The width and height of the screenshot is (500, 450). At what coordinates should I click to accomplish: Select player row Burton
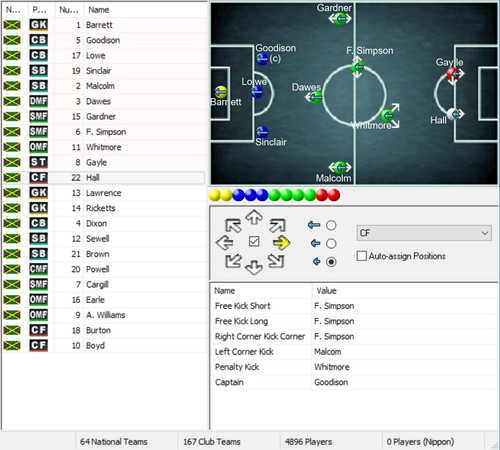tap(103, 330)
